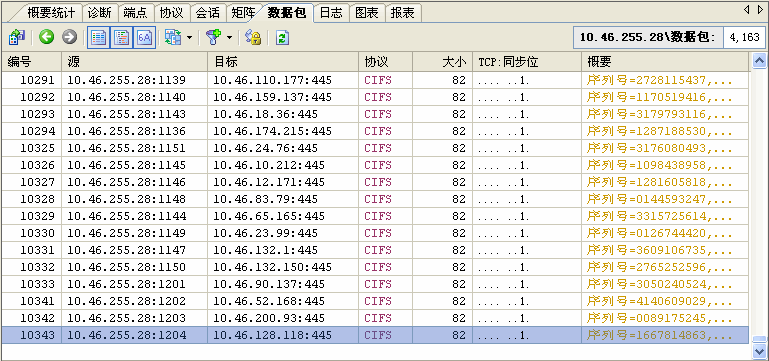Click the green refresh page icon
Viewport: 769px width, 361px height.
[x=282, y=38]
